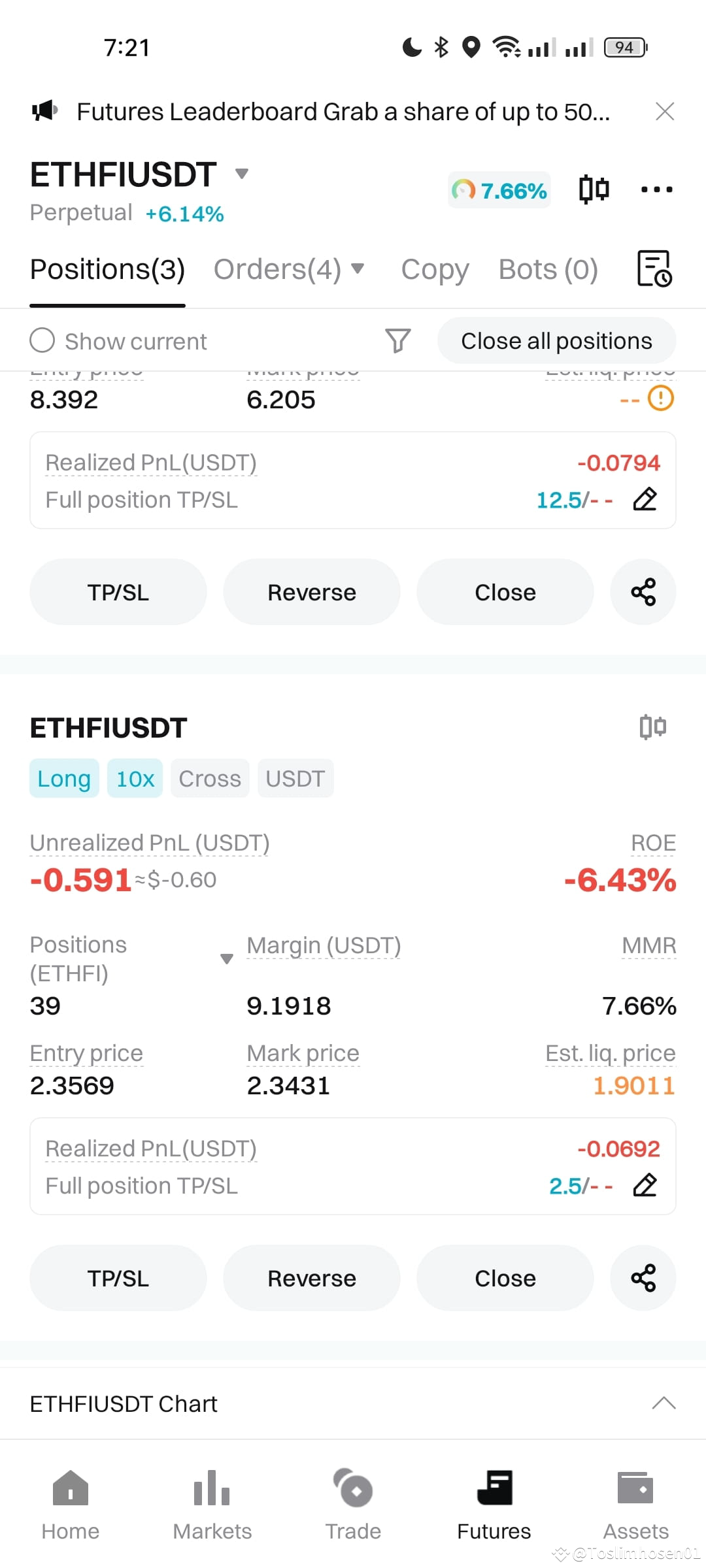Open the three-dot more options menu
The width and height of the screenshot is (706, 1568).
click(656, 189)
